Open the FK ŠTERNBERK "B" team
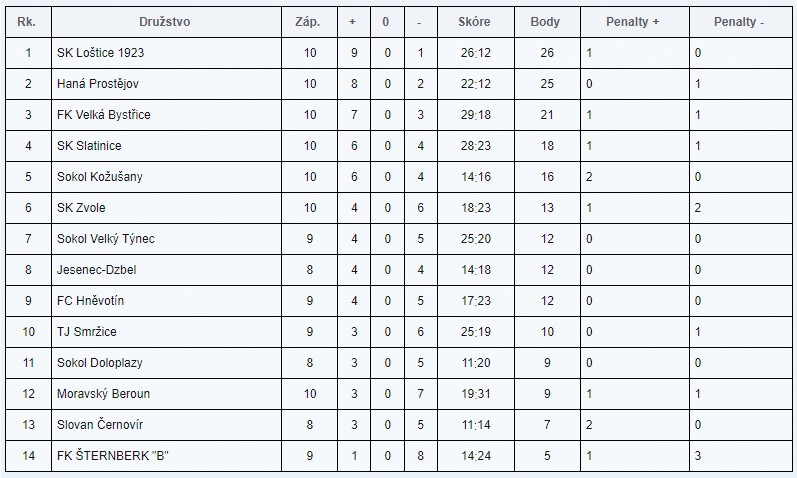Viewport: 797px width, 478px height. tap(108, 455)
